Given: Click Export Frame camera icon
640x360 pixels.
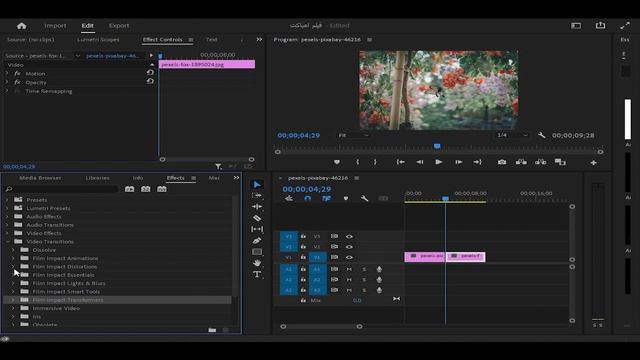Looking at the screenshot, I should coord(502,162).
